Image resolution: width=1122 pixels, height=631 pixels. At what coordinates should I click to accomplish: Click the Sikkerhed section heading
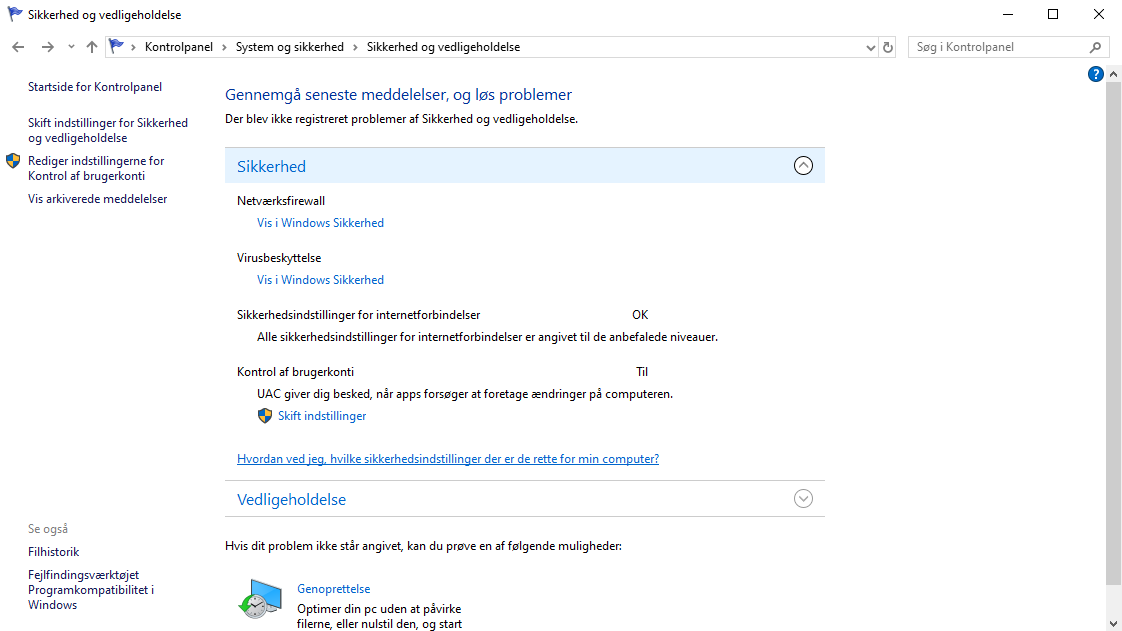[271, 166]
